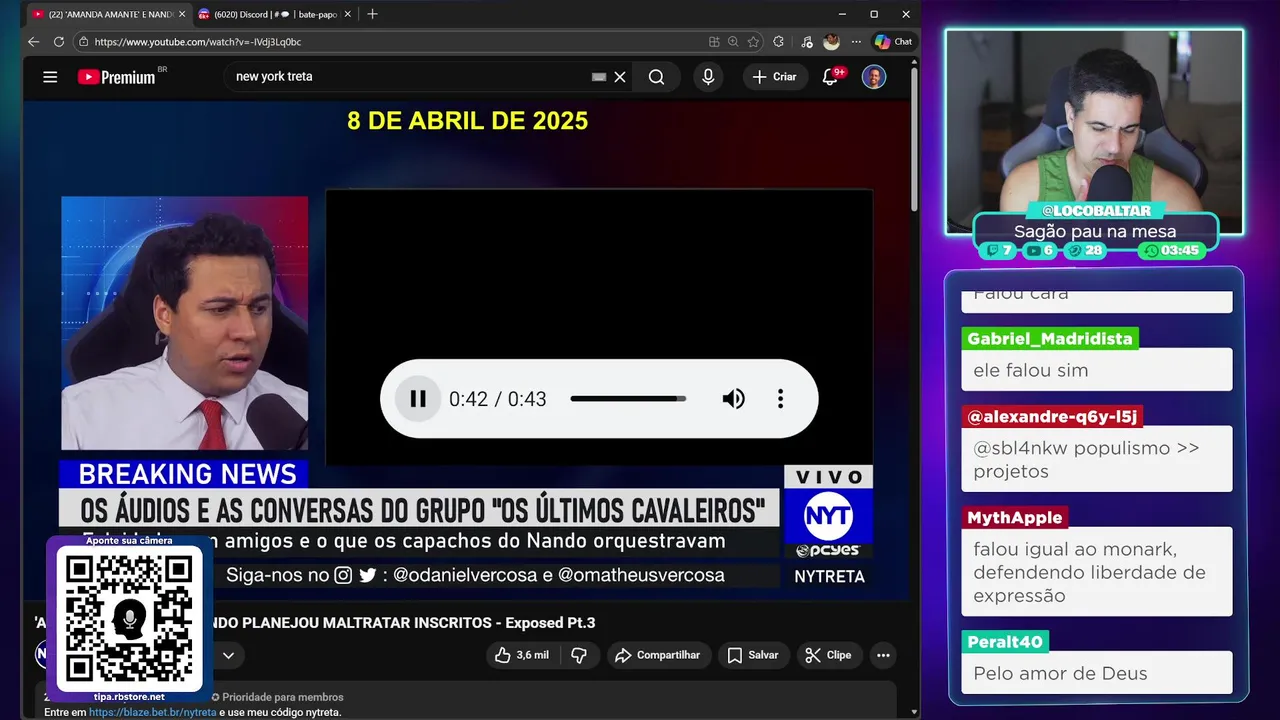Dislike the video
This screenshot has height=720, width=1280.
pyautogui.click(x=578, y=655)
